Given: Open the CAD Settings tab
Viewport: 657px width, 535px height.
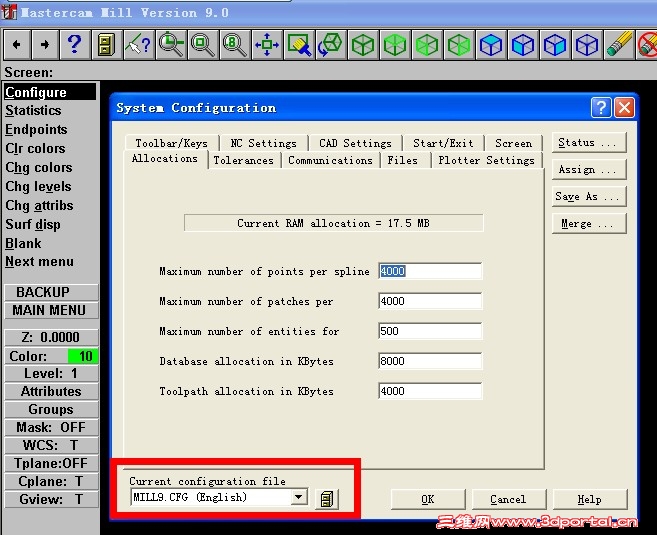Looking at the screenshot, I should [355, 143].
